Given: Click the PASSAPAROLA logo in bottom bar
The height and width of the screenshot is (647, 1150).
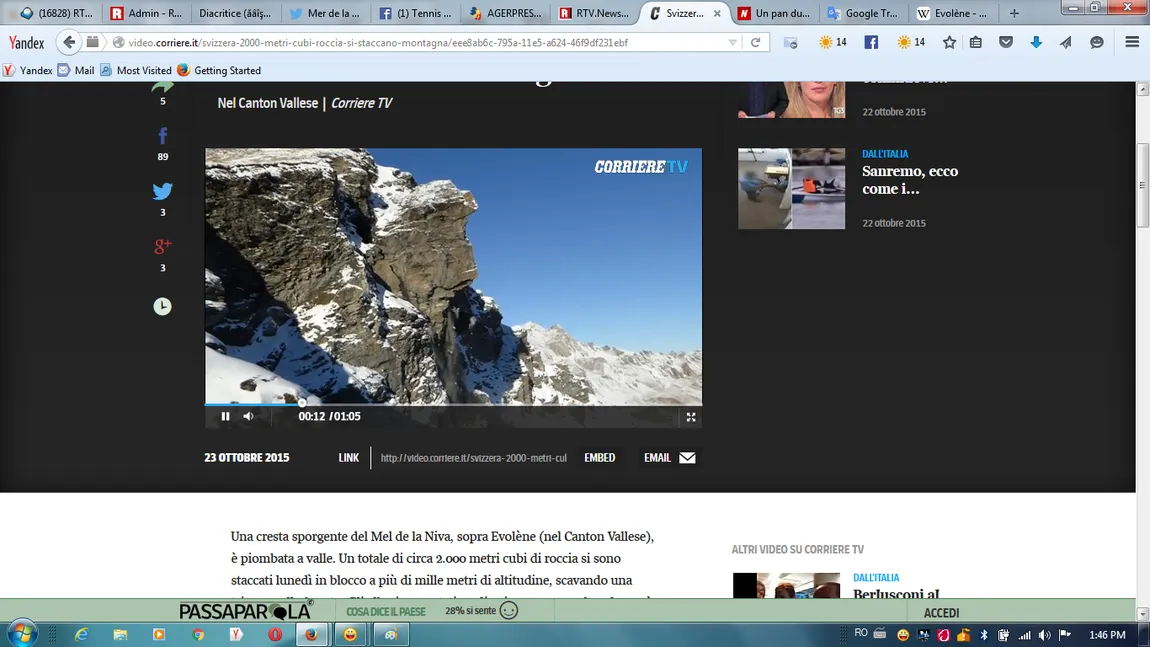Looking at the screenshot, I should coord(246,611).
